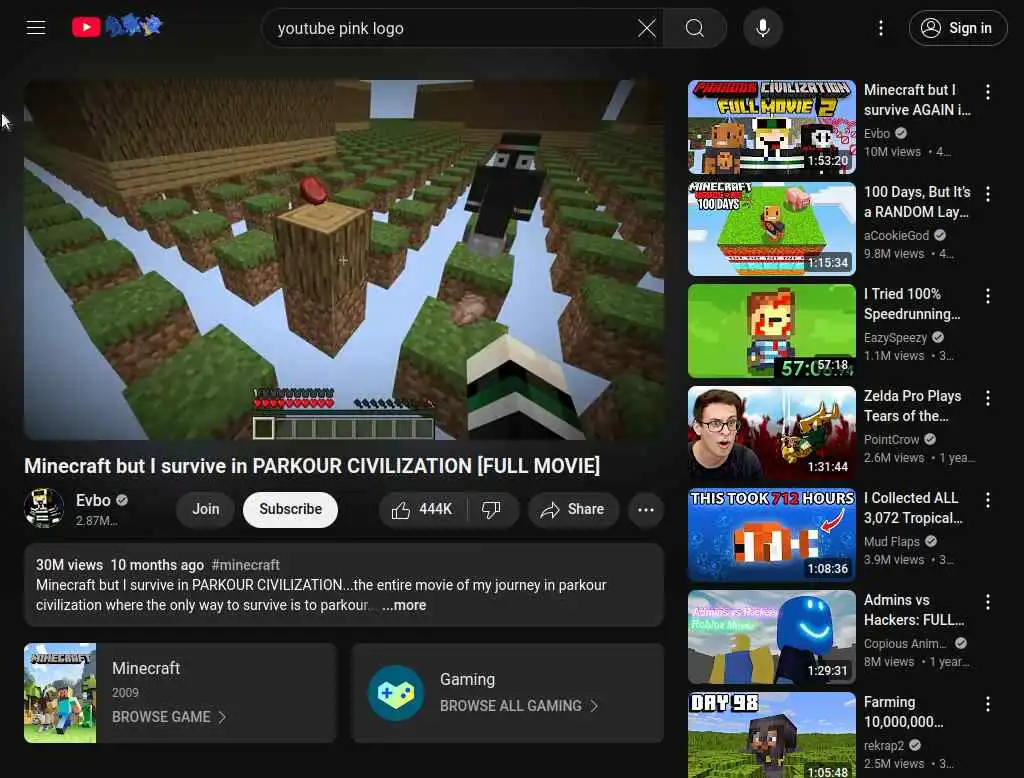Run search with magnifying glass button
The image size is (1024, 778).
(x=694, y=28)
